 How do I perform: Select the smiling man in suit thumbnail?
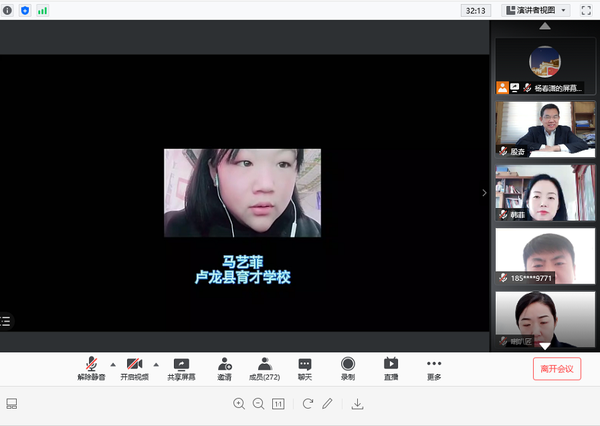tap(545, 128)
